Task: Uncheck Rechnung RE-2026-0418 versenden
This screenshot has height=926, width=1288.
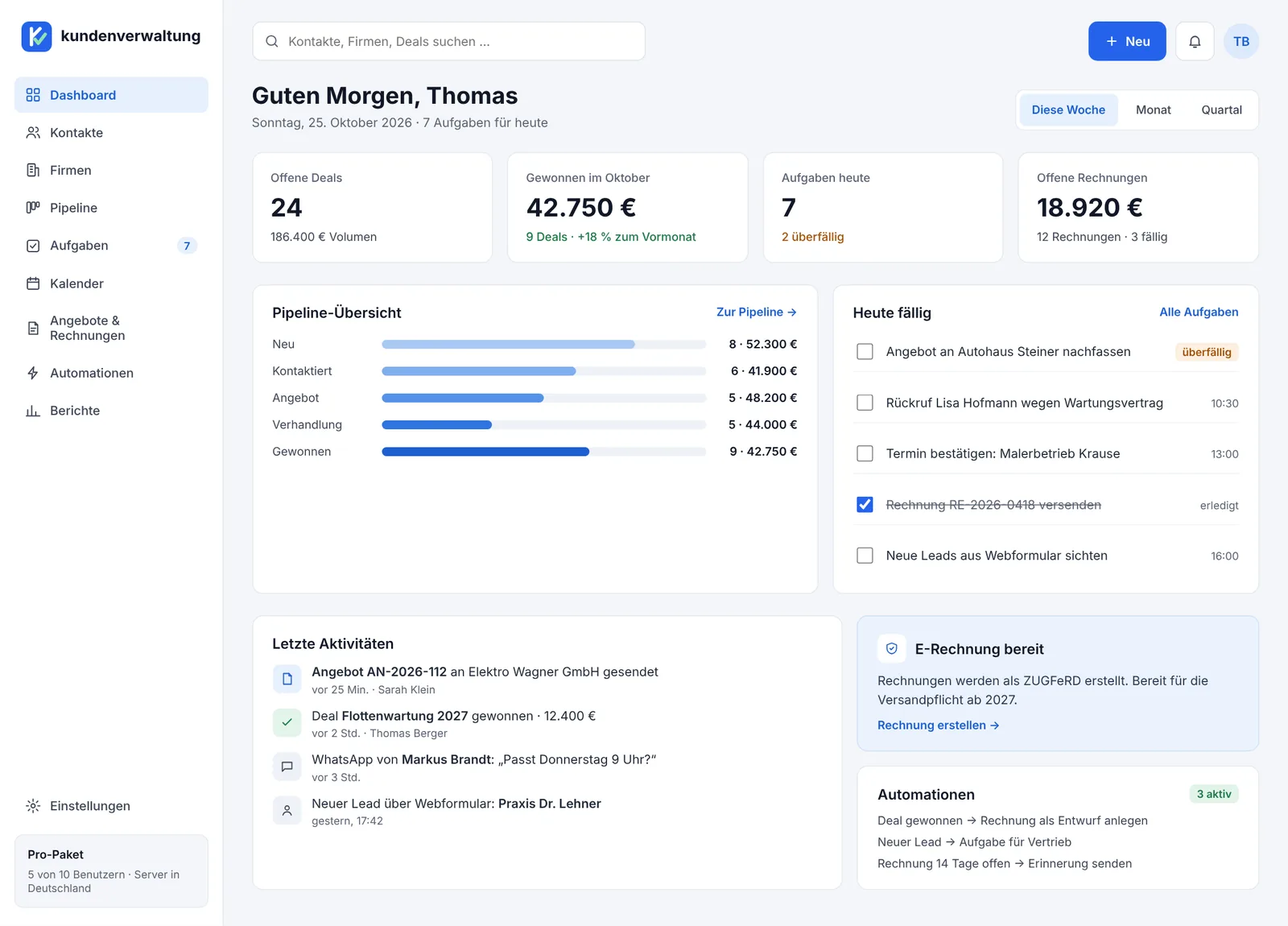Action: click(865, 505)
